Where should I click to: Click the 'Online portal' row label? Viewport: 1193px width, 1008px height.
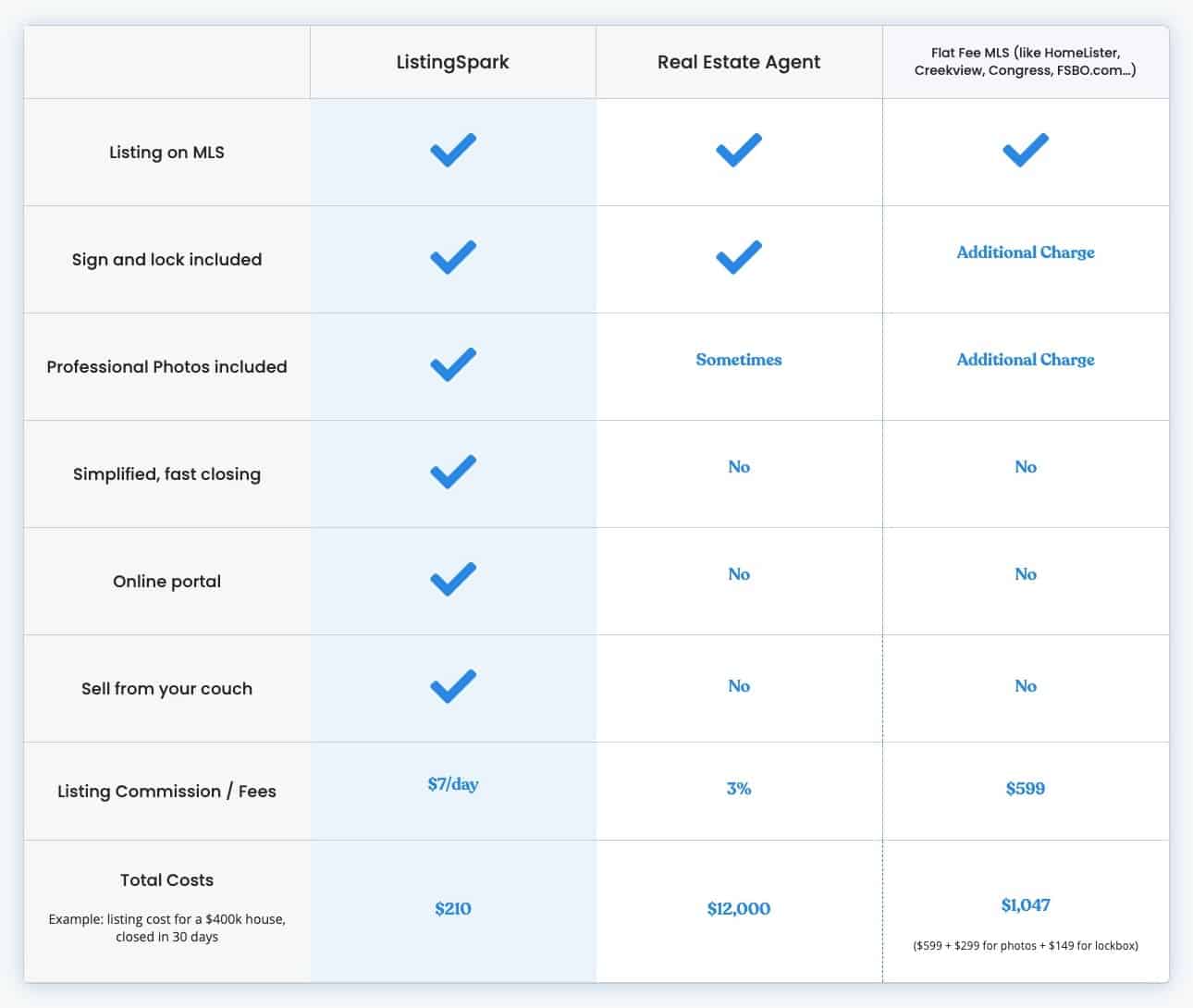[166, 582]
